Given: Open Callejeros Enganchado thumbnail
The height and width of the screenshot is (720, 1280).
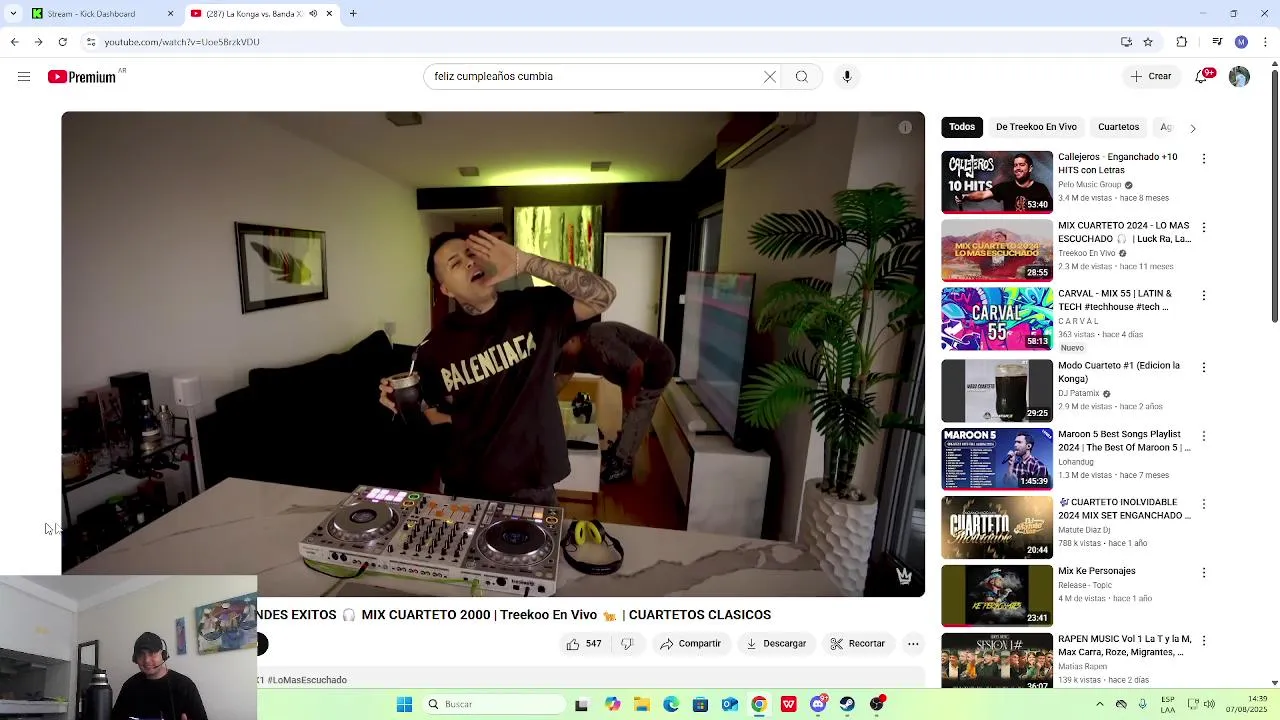Looking at the screenshot, I should [x=997, y=182].
